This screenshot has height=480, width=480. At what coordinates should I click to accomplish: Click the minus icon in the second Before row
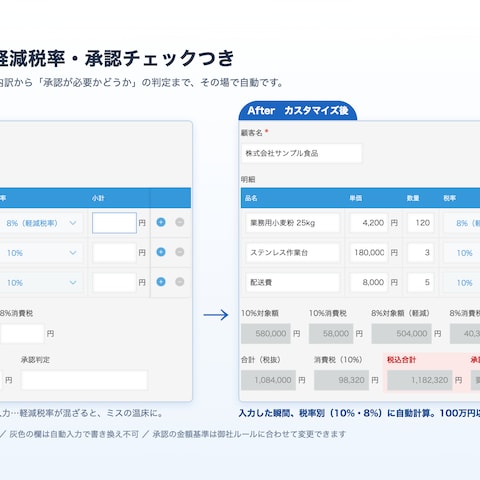(x=180, y=252)
